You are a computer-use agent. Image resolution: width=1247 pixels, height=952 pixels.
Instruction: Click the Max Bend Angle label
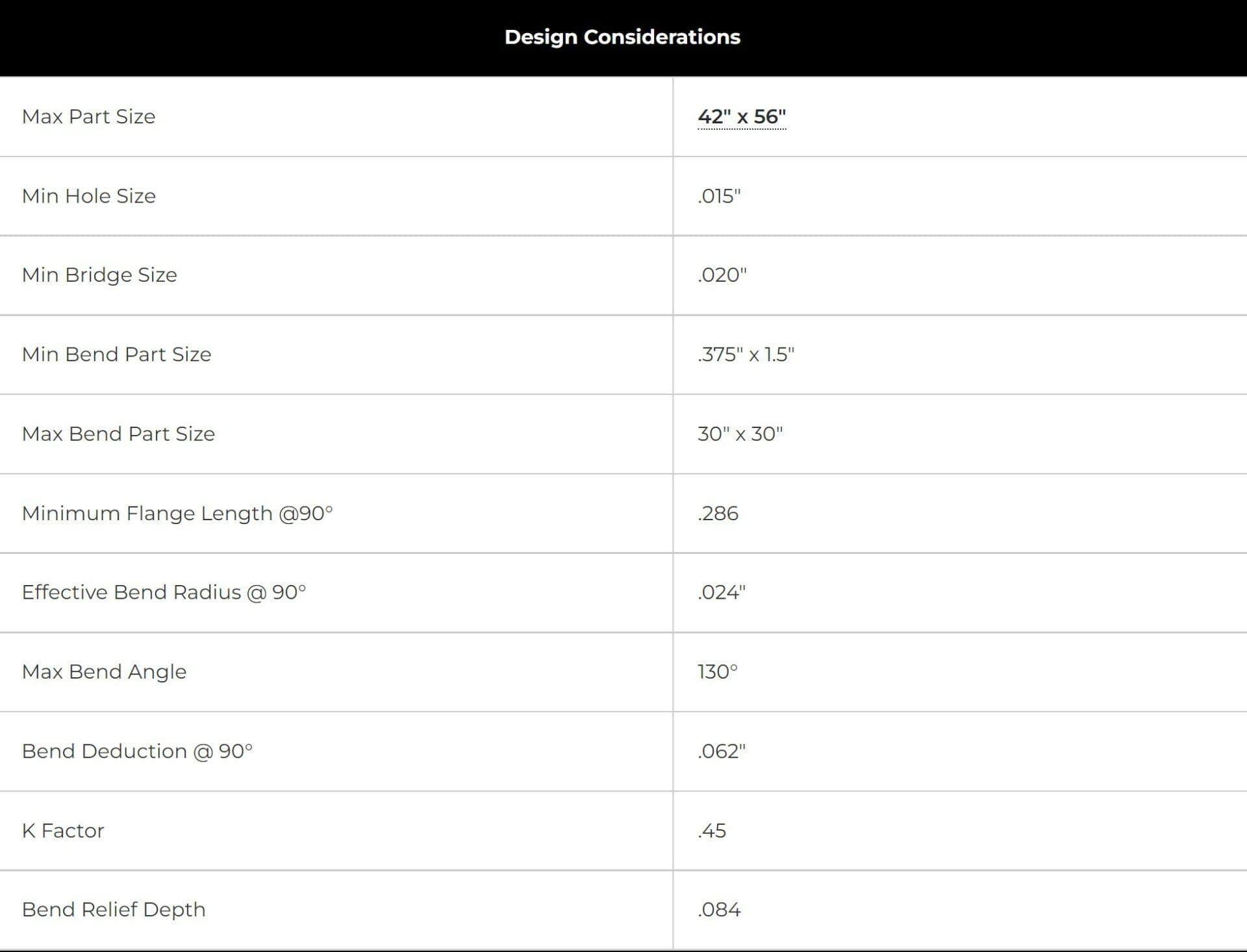click(x=104, y=671)
